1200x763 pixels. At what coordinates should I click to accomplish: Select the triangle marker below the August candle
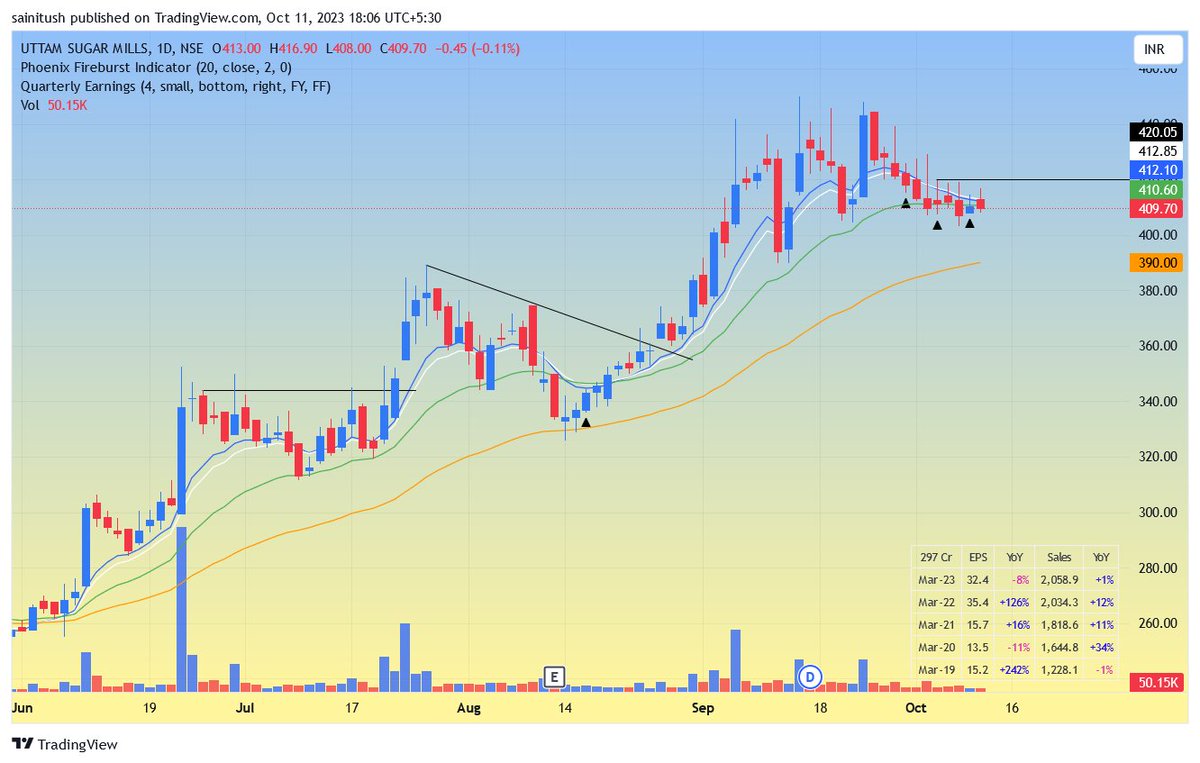pos(585,423)
